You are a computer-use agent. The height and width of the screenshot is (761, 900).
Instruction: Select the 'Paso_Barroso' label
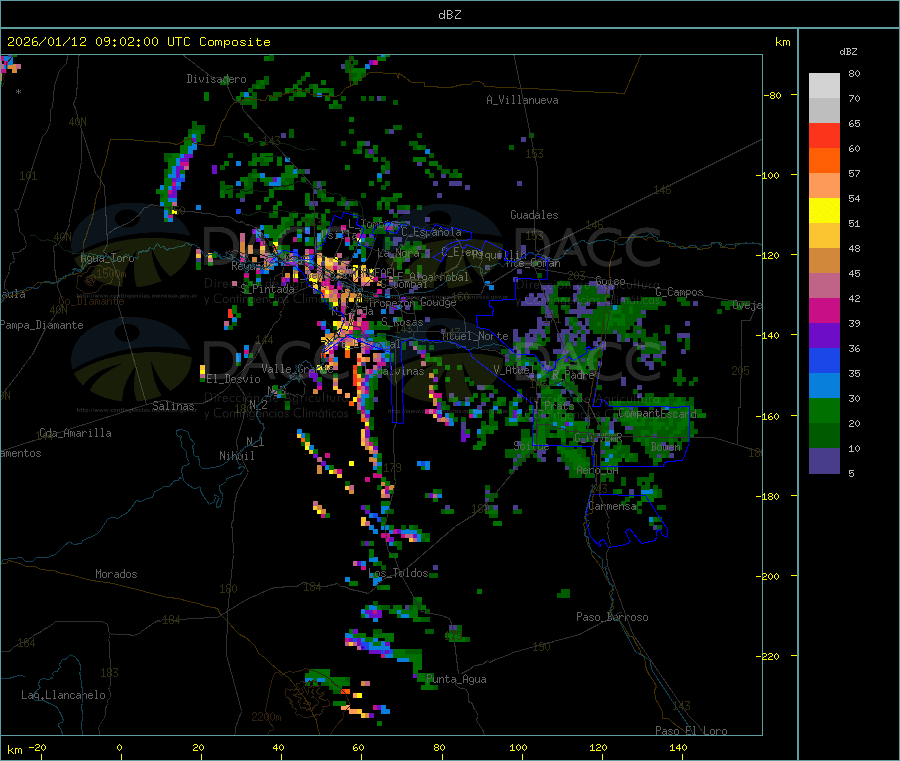tap(612, 617)
